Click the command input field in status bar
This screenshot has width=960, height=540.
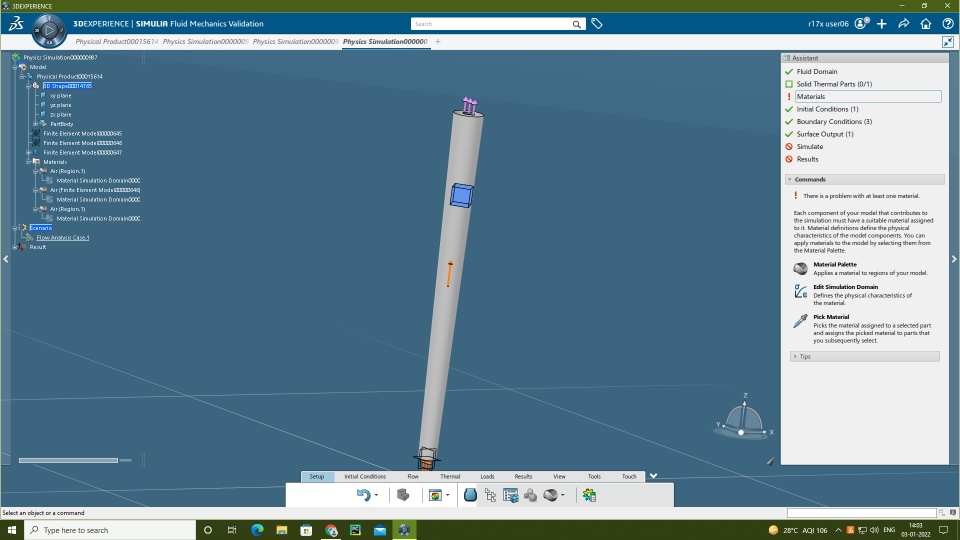861,512
